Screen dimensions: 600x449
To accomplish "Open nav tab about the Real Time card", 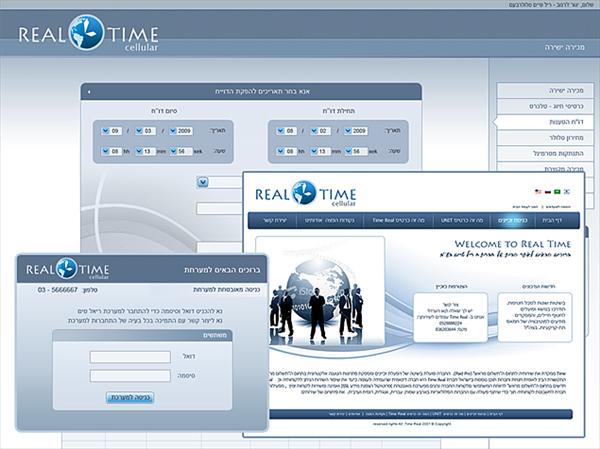I will (x=398, y=220).
